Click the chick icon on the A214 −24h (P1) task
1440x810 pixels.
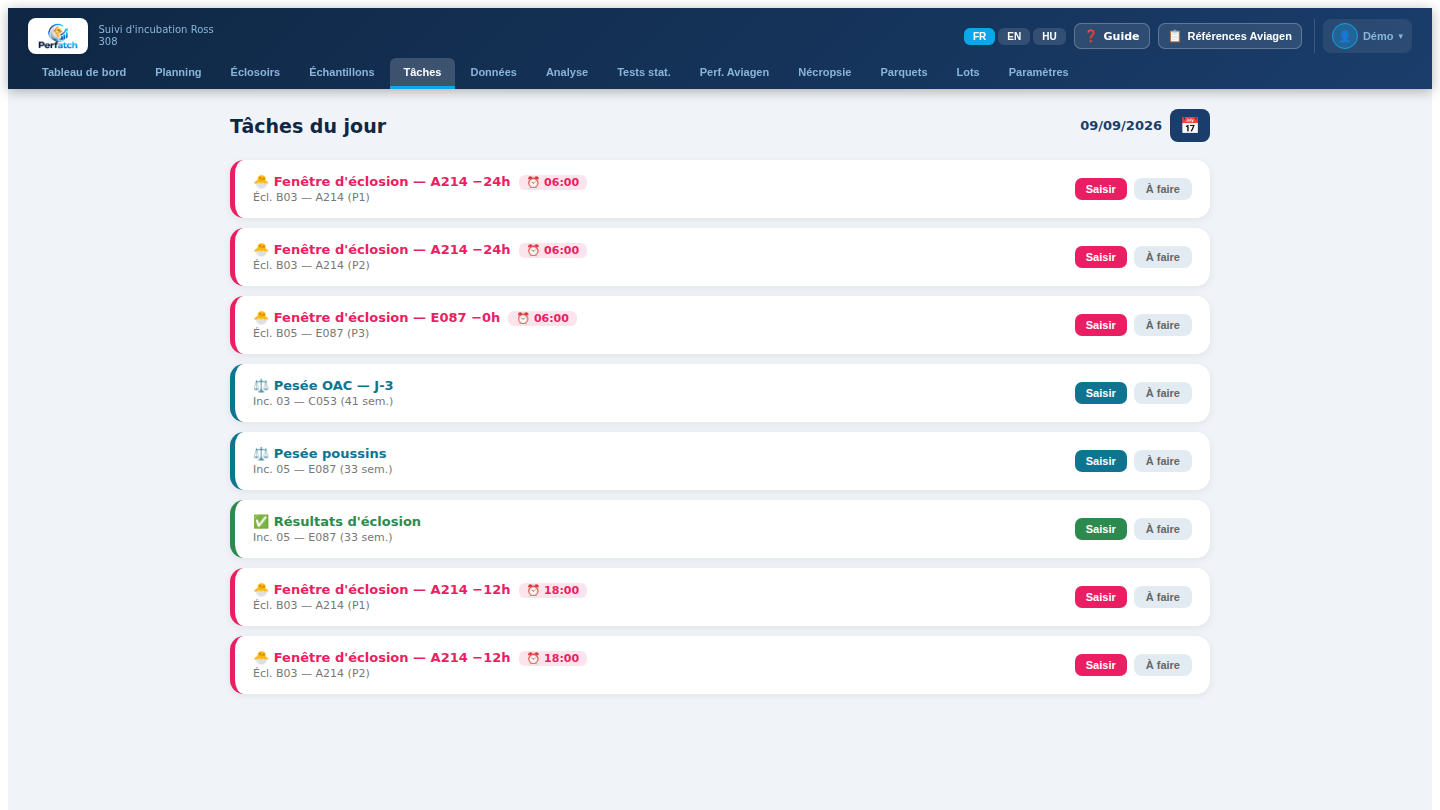(x=261, y=182)
